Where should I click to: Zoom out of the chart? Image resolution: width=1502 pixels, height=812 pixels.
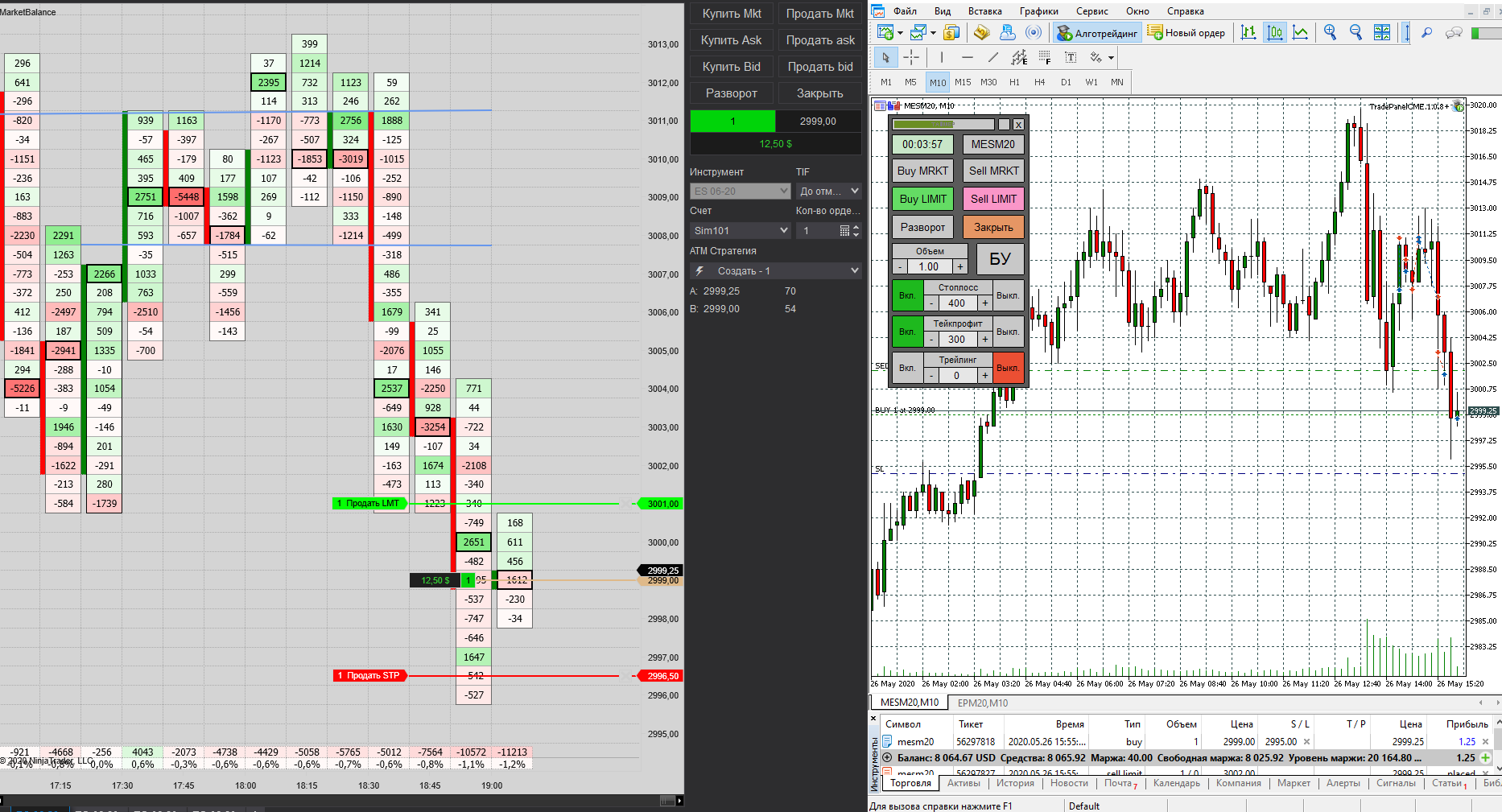(x=1356, y=33)
